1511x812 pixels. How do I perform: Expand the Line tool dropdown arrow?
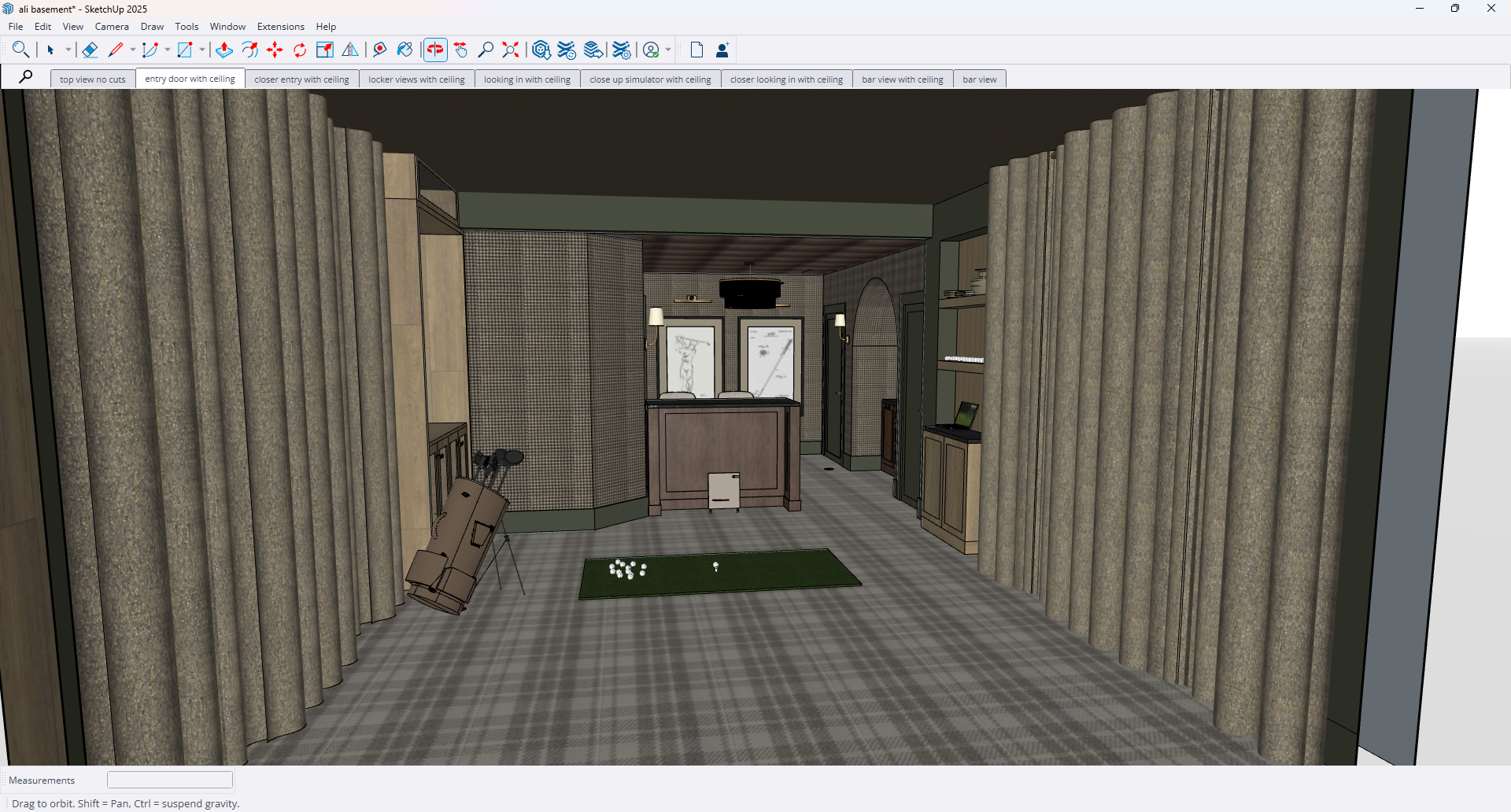click(133, 50)
